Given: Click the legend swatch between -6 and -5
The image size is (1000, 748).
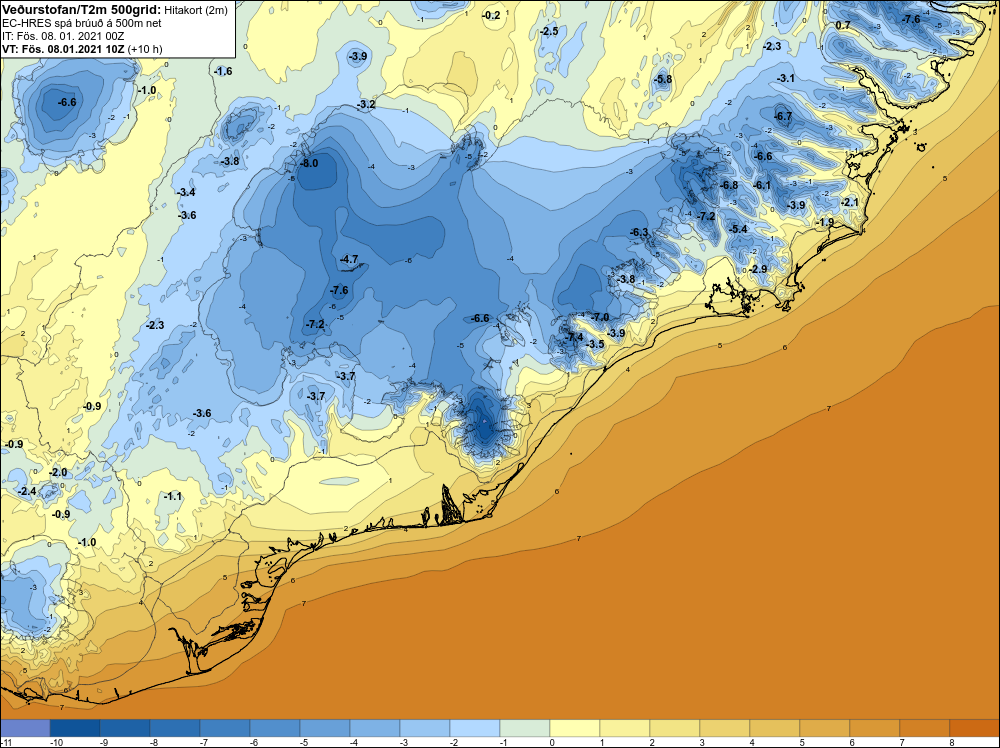Looking at the screenshot, I should coord(275,728).
